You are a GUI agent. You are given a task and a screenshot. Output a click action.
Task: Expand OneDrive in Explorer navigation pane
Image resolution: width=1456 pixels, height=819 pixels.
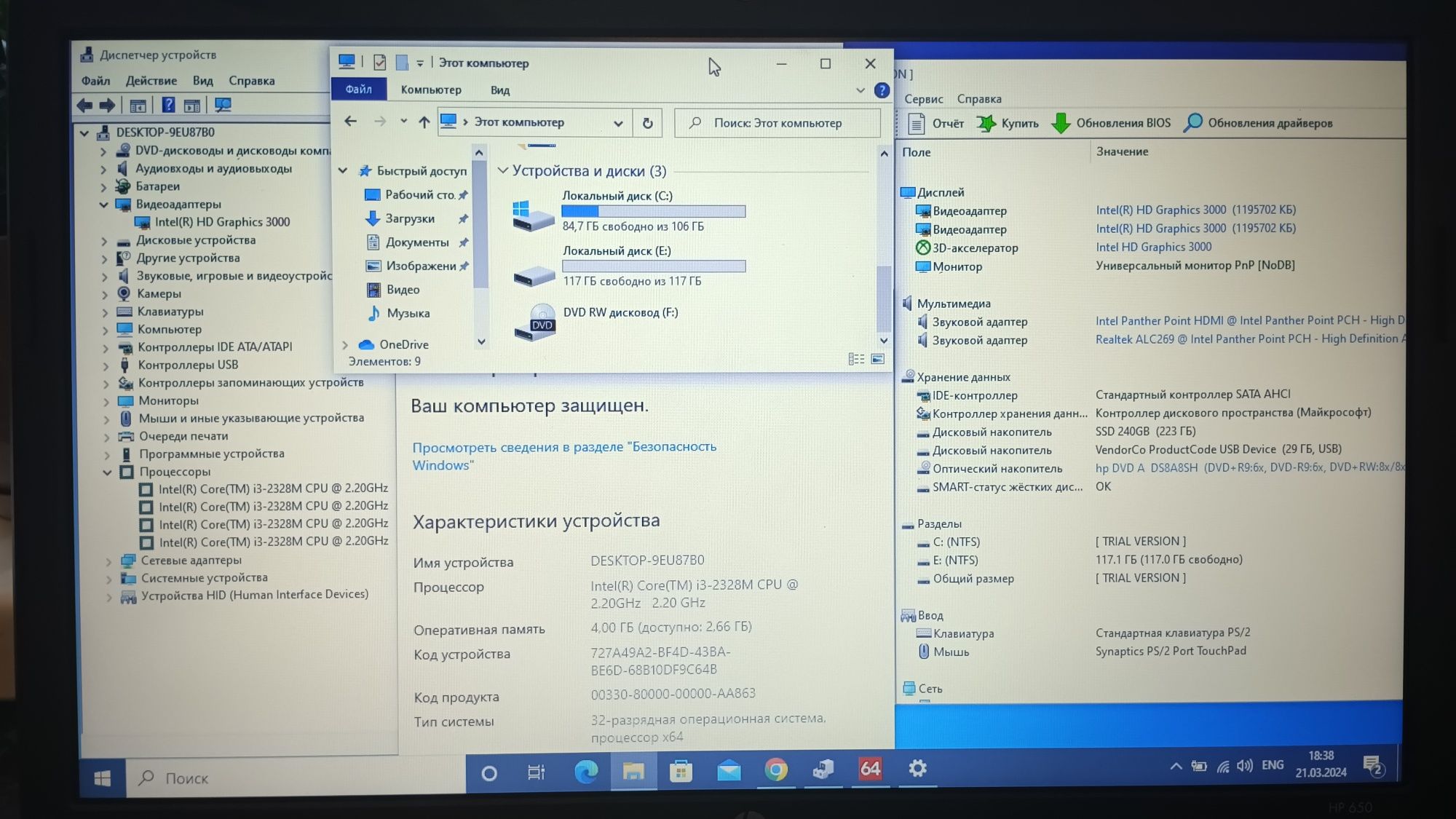pos(345,344)
